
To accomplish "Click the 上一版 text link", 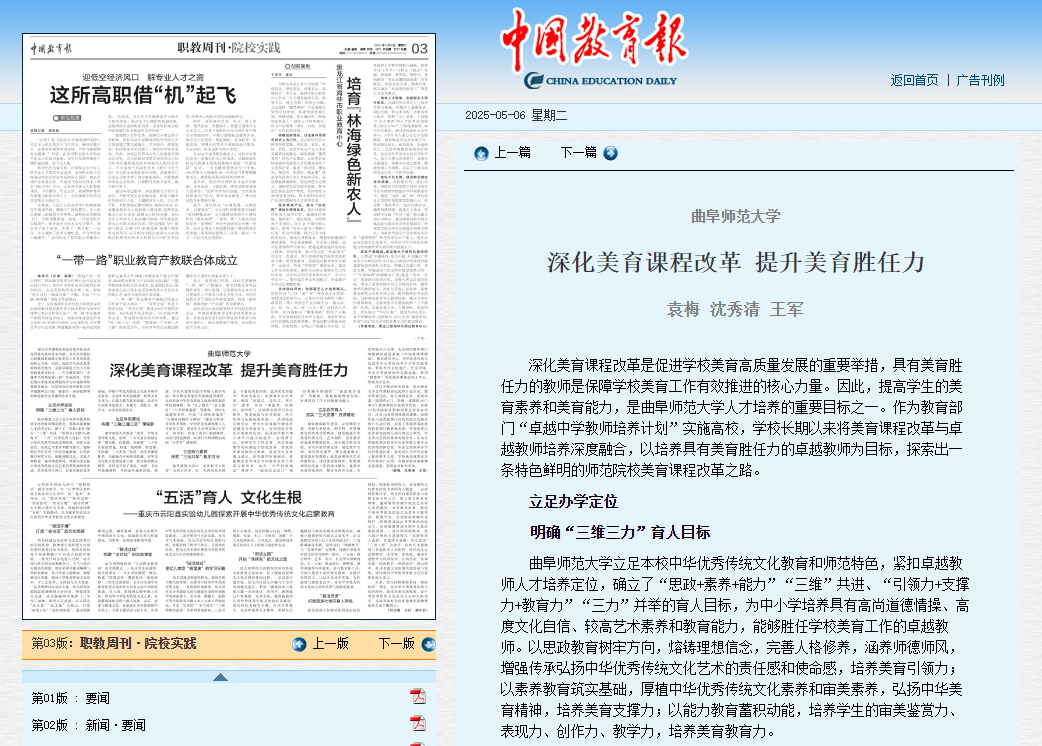I will point(331,644).
